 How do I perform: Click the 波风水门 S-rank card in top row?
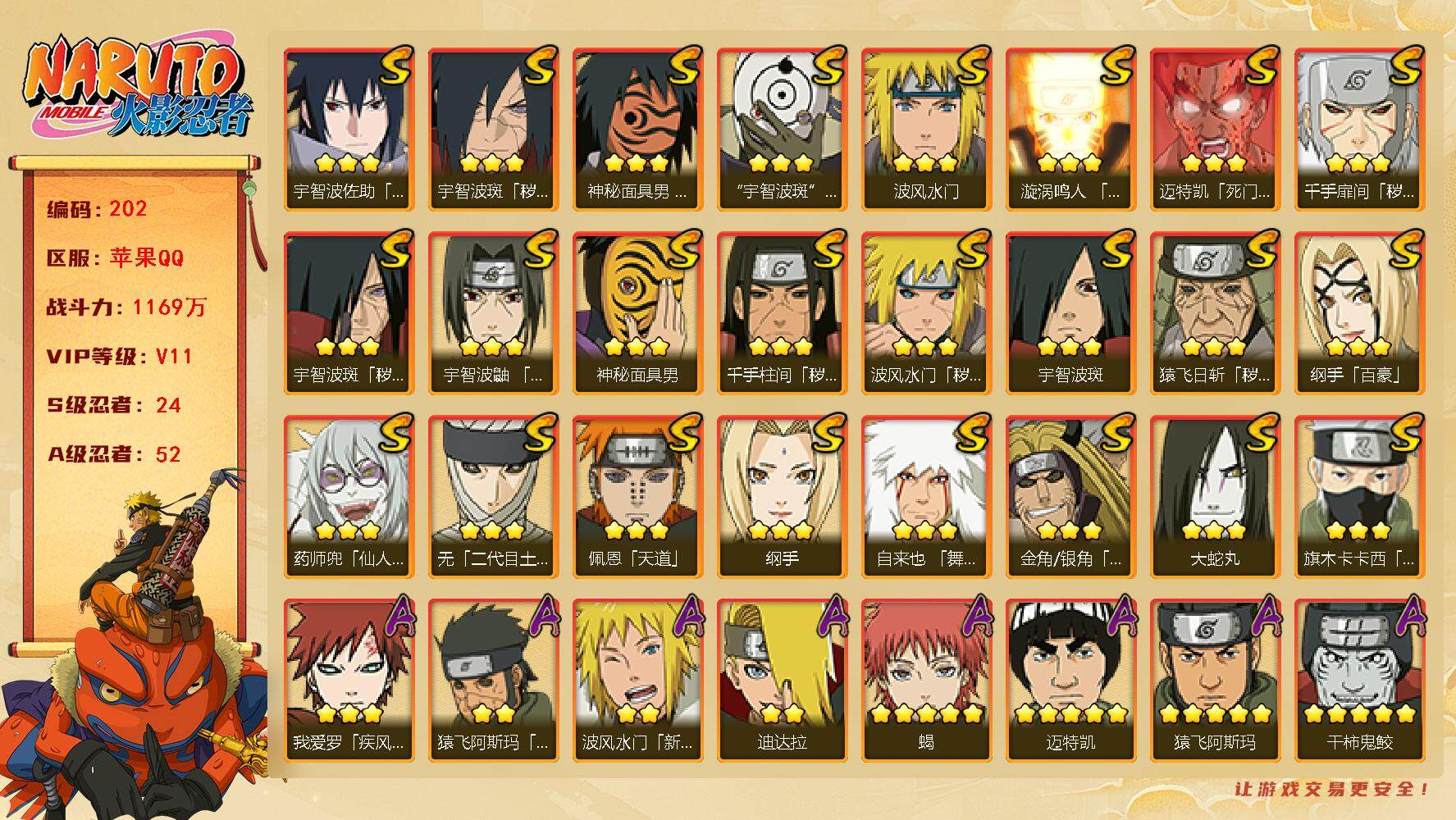click(x=925, y=130)
